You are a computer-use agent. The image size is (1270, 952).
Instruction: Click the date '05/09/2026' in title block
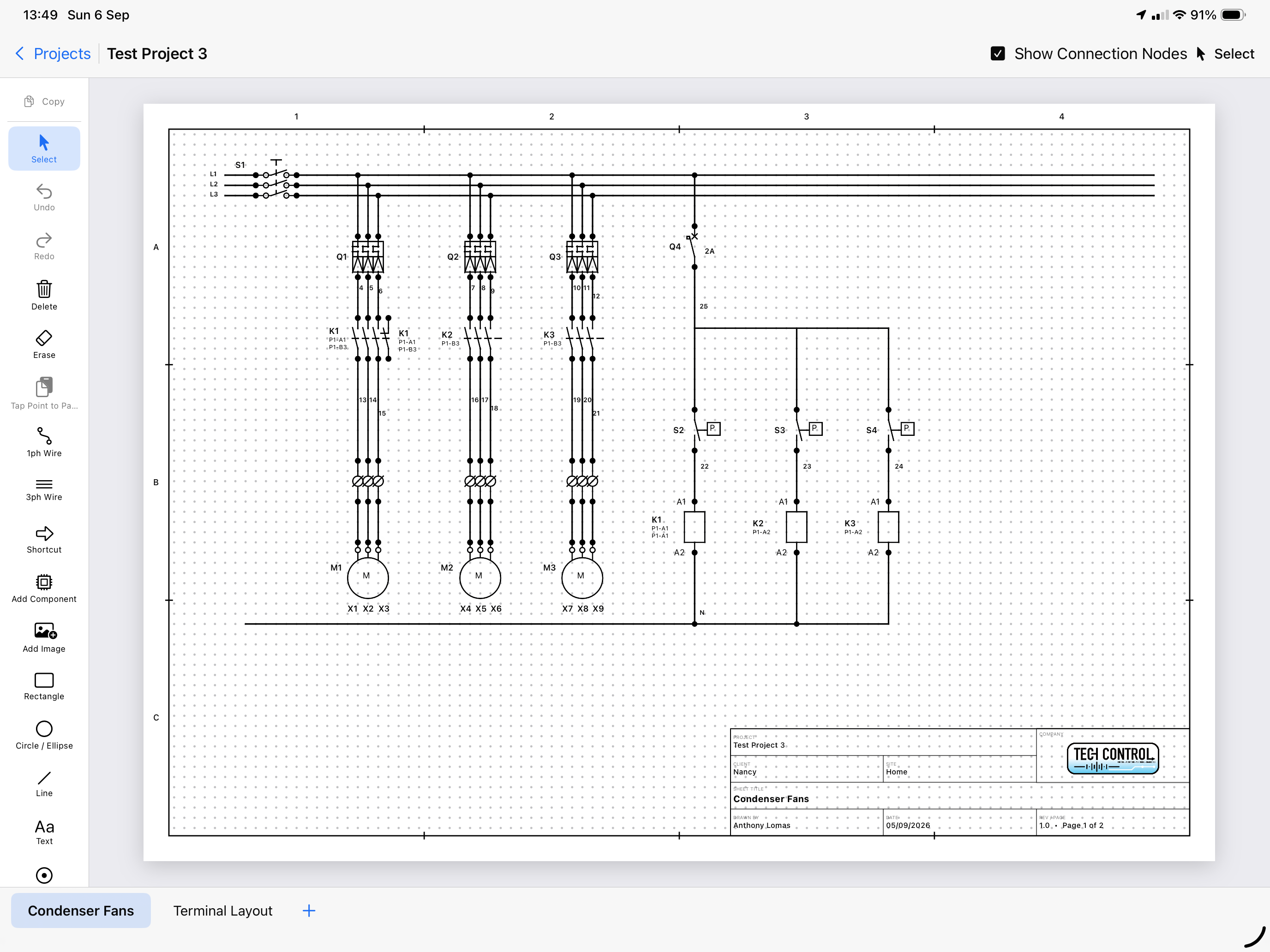(x=908, y=825)
